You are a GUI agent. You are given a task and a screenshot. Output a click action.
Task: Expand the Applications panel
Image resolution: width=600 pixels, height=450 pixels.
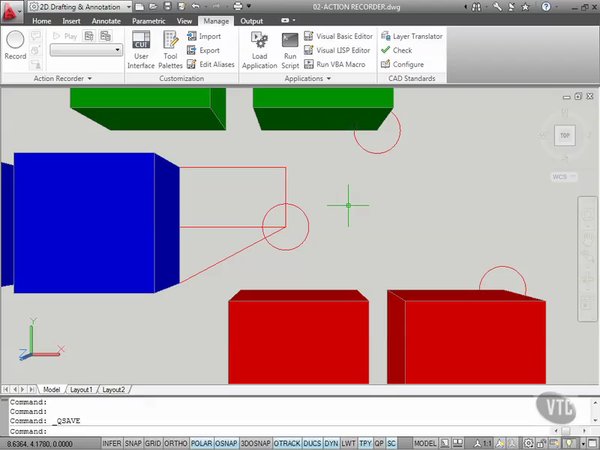point(307,78)
